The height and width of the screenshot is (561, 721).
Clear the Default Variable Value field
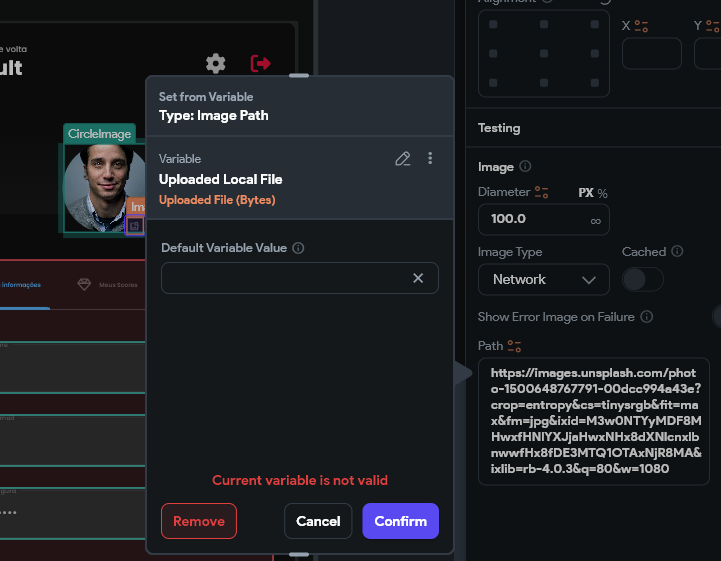tap(418, 278)
